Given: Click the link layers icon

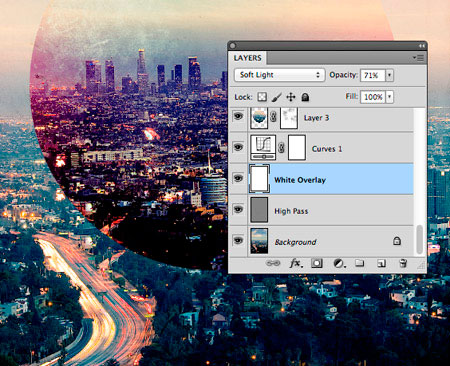Looking at the screenshot, I should tap(273, 263).
